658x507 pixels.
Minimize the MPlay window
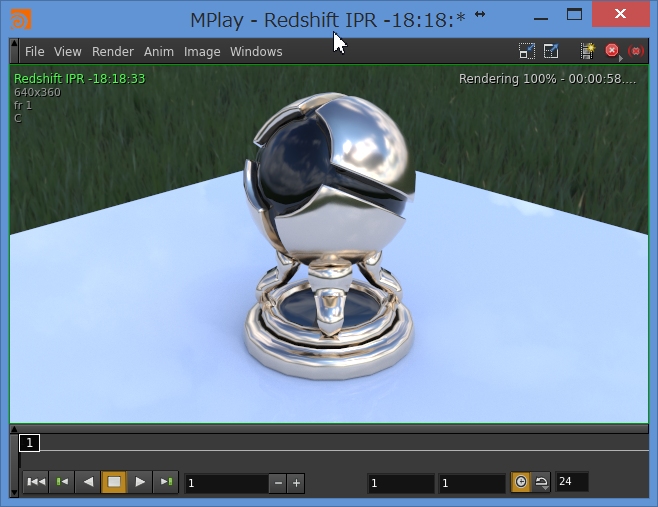(x=540, y=18)
